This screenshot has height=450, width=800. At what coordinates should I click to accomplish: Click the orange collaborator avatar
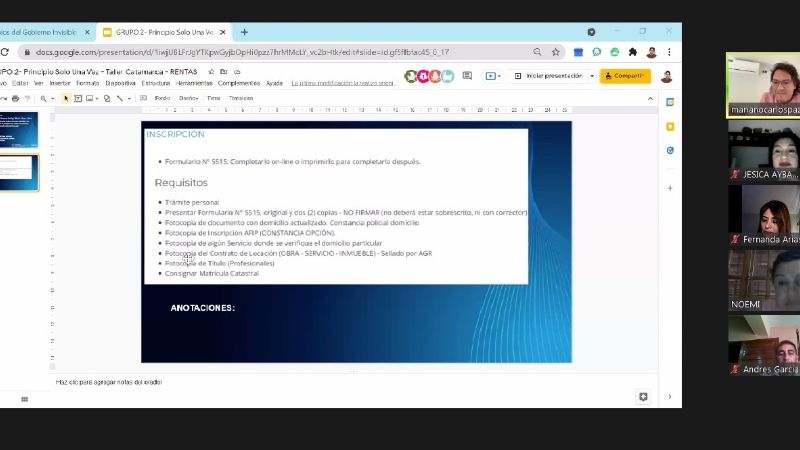[x=435, y=77]
